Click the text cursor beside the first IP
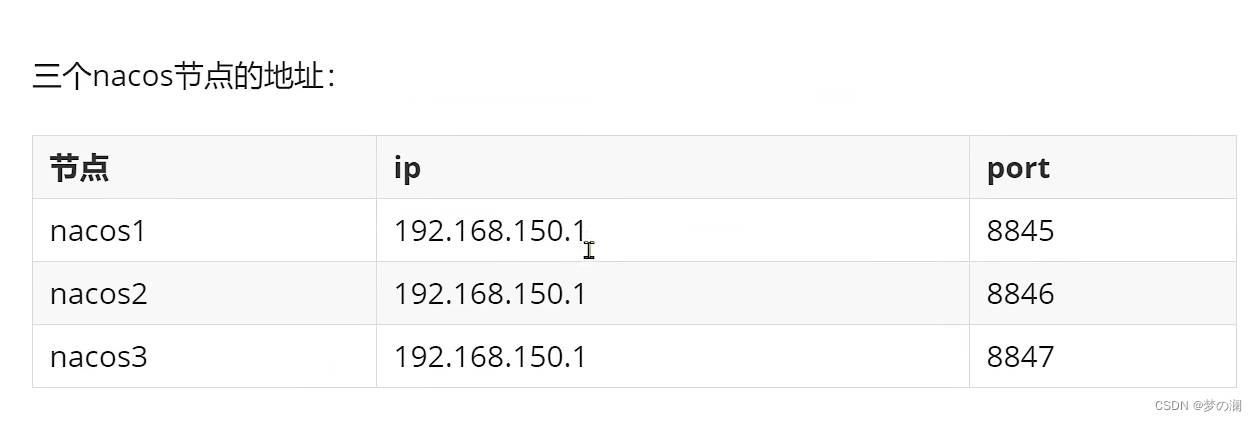Screen dimensions: 1257x421 [589, 249]
